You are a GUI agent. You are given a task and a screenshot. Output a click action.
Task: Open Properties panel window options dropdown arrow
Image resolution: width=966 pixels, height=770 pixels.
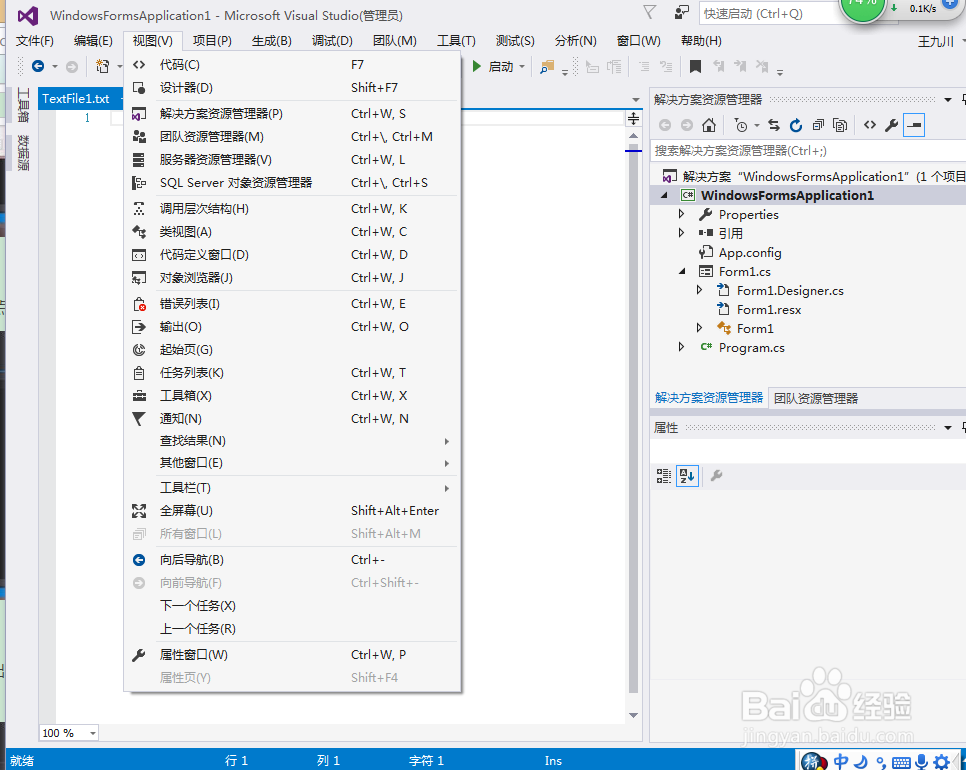coord(948,428)
